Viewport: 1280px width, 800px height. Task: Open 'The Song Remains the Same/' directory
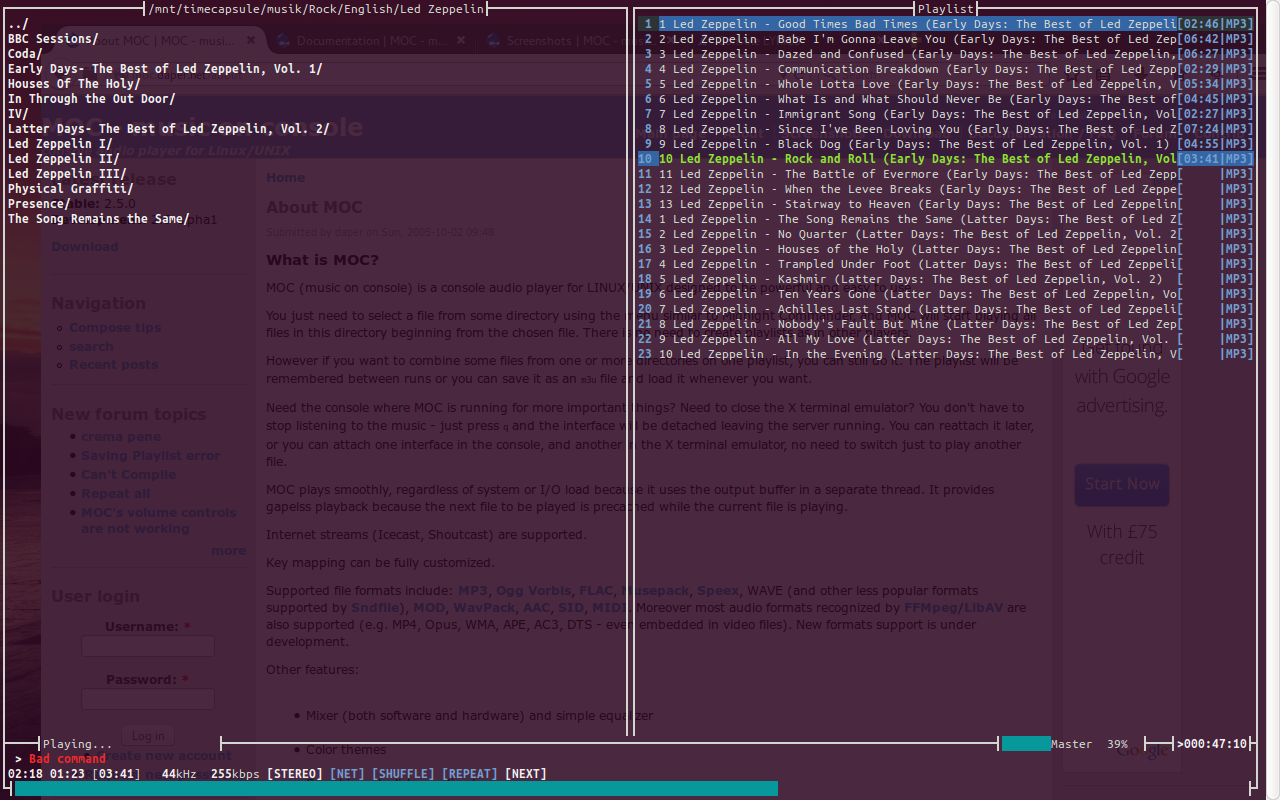99,219
